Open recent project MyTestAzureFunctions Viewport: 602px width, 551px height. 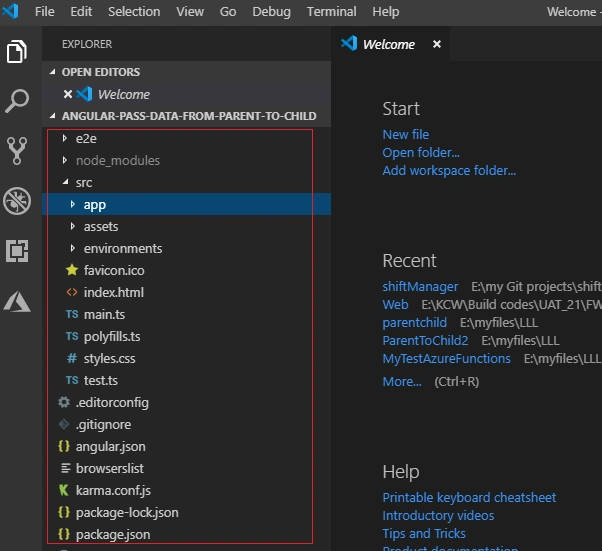coord(446,359)
